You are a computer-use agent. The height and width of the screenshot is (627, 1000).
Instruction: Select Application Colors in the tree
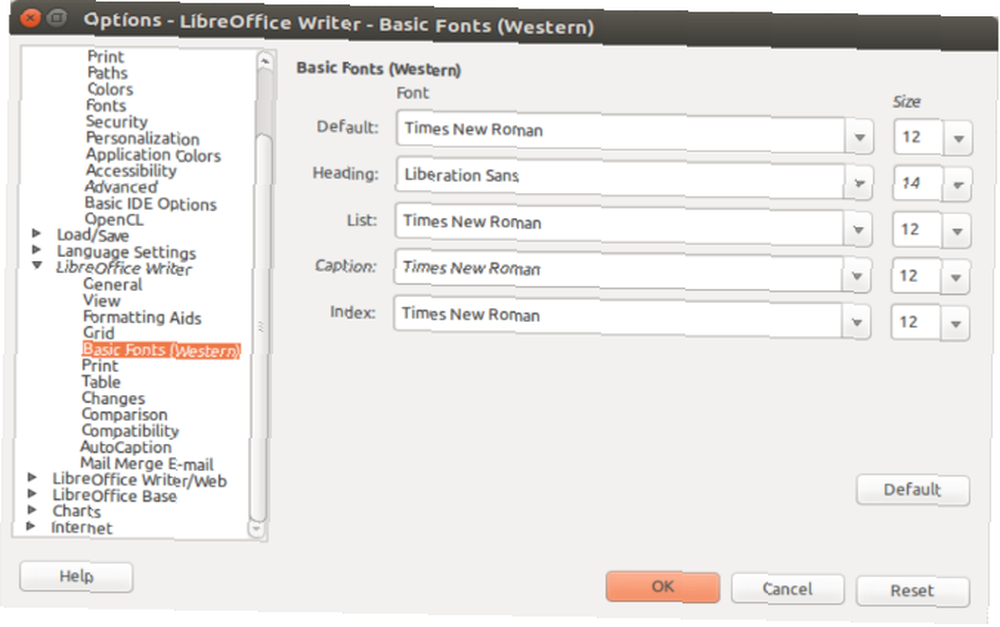pyautogui.click(x=153, y=155)
